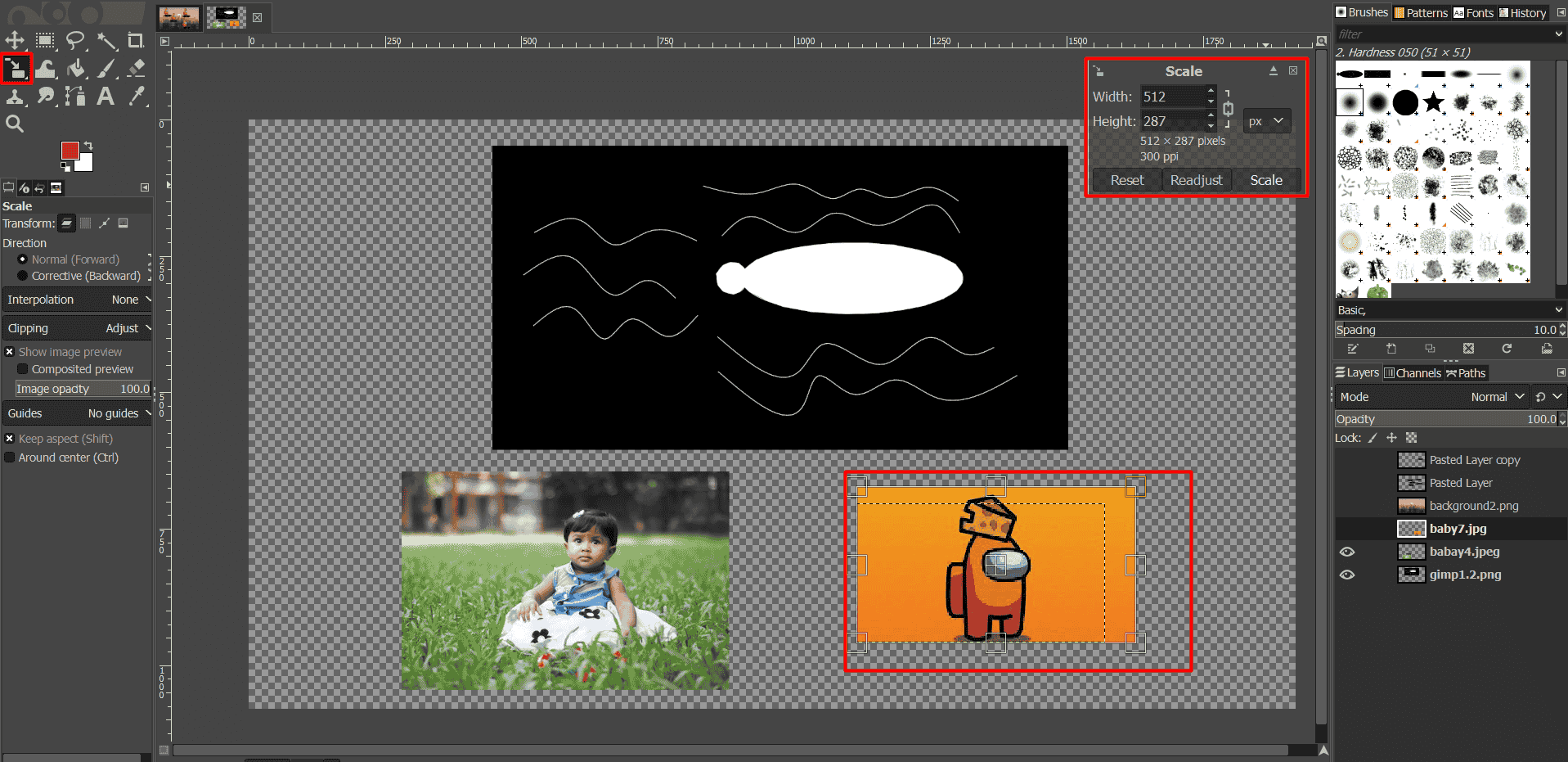Enable Composited preview checkbox
The width and height of the screenshot is (1568, 762).
tap(75, 369)
